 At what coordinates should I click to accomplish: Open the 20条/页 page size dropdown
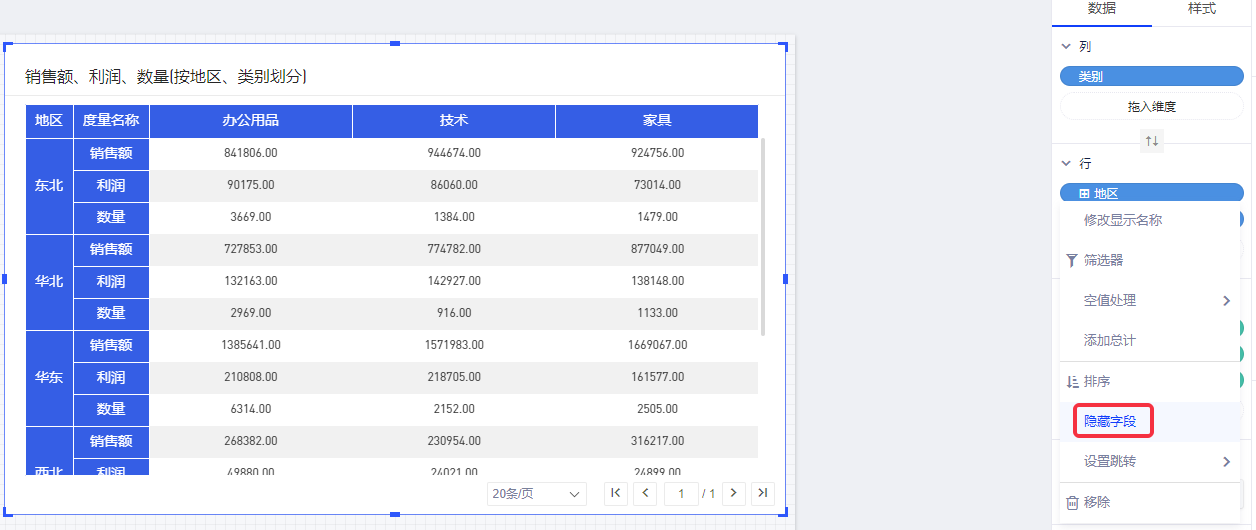(537, 494)
